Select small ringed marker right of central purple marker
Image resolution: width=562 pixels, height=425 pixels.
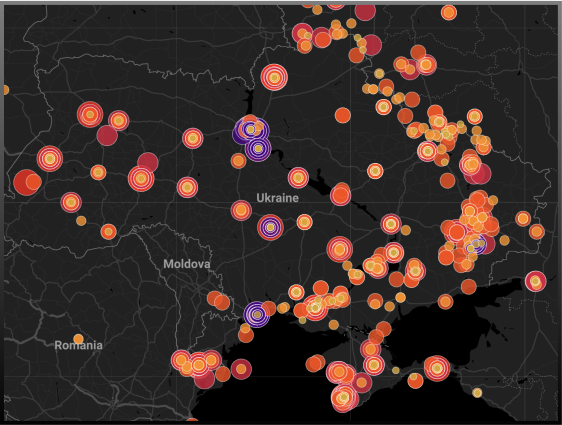point(304,222)
